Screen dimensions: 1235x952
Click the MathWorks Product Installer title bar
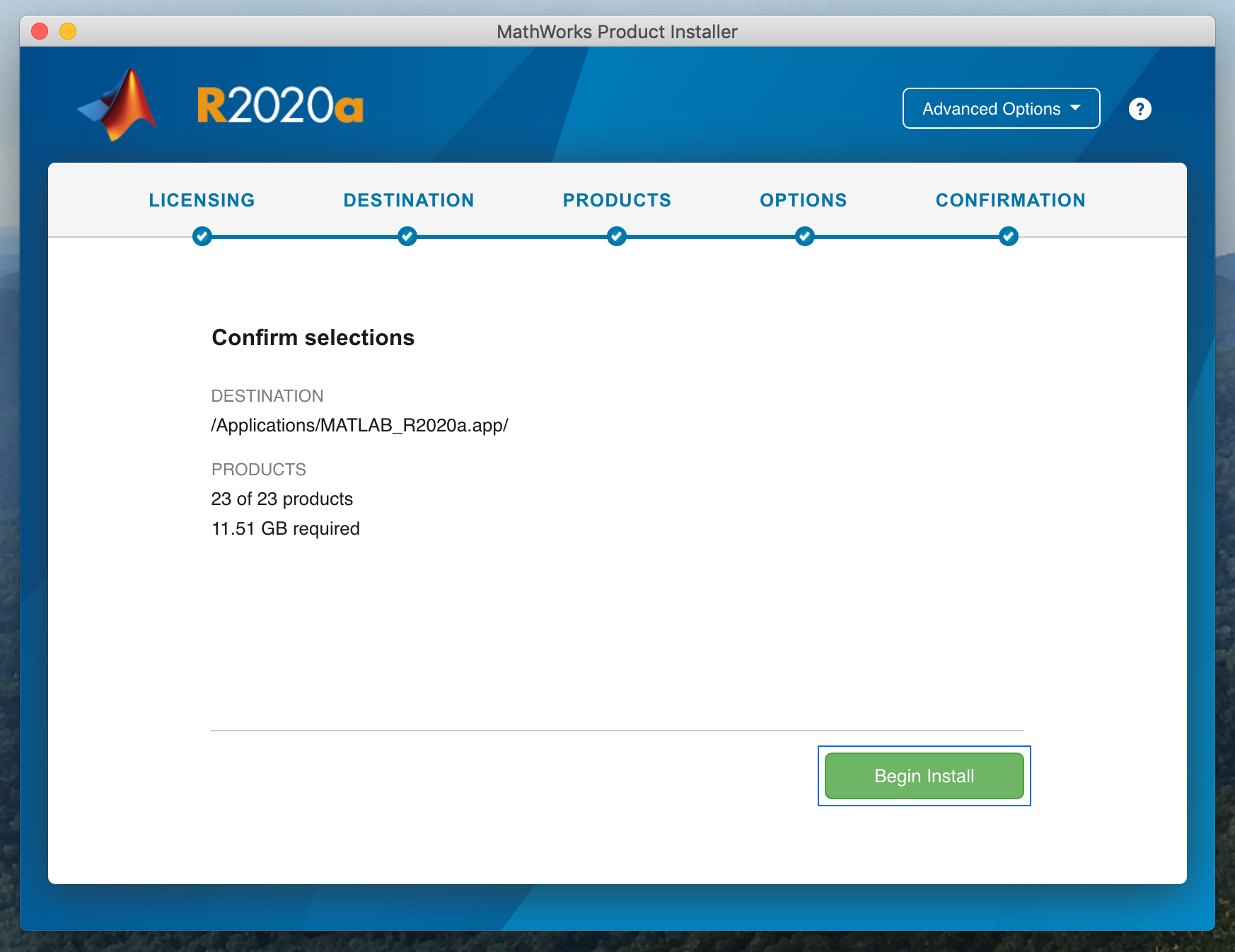click(x=617, y=32)
